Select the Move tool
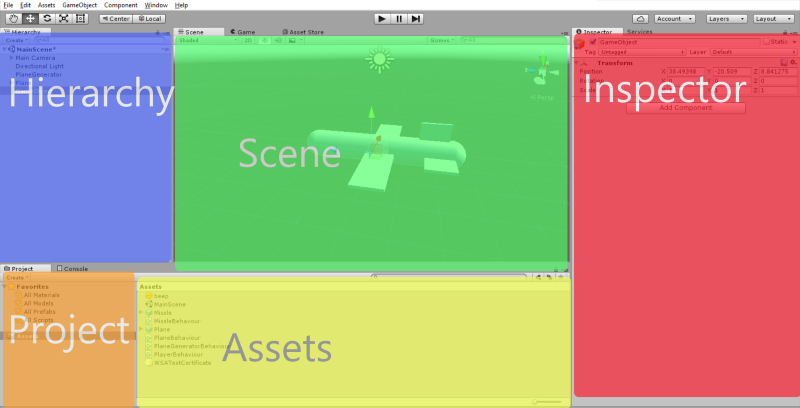Image resolution: width=800 pixels, height=408 pixels. 31,19
